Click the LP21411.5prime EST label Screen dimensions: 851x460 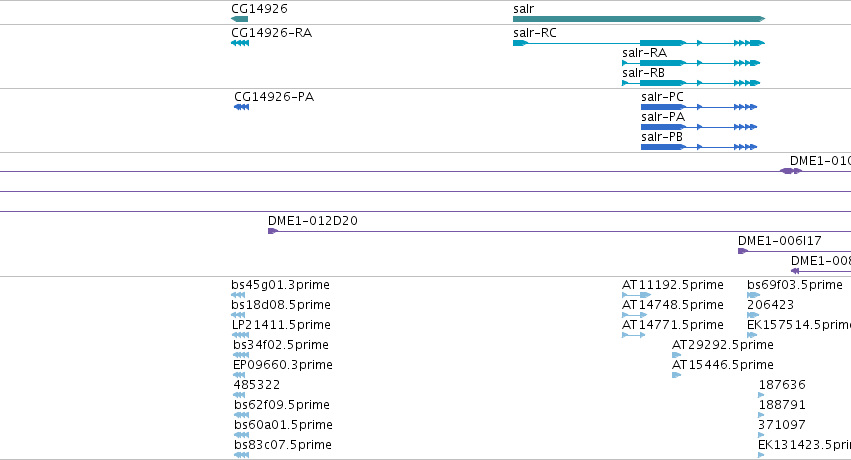pos(281,325)
